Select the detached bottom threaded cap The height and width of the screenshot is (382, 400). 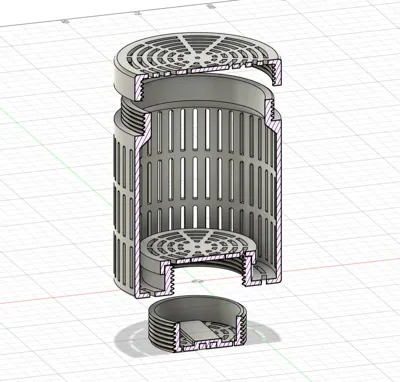[197, 323]
